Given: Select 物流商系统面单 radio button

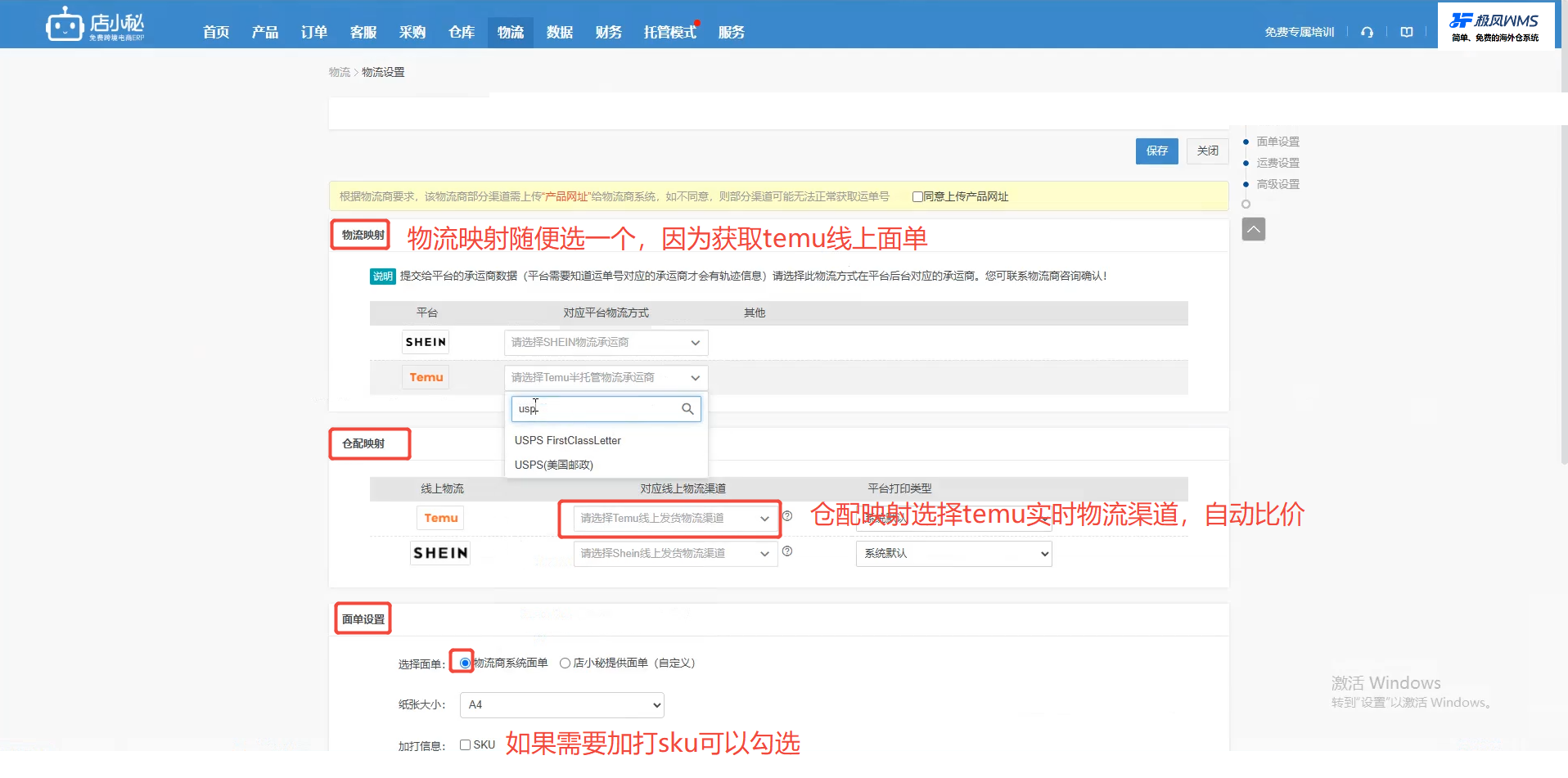Looking at the screenshot, I should click(x=465, y=663).
